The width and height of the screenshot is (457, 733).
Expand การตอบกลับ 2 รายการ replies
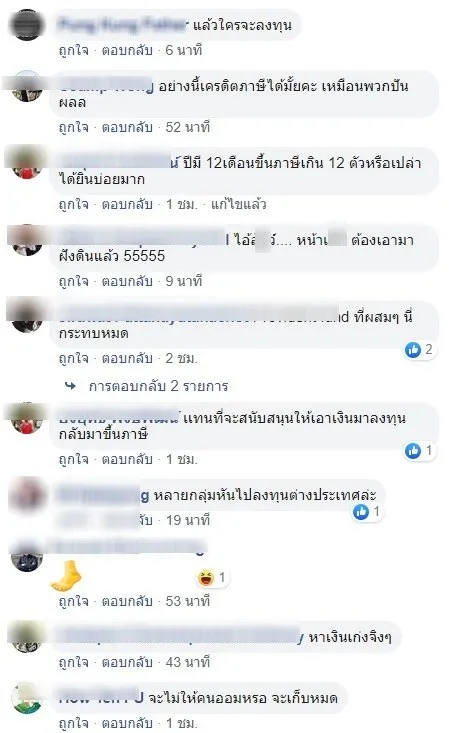tap(158, 386)
